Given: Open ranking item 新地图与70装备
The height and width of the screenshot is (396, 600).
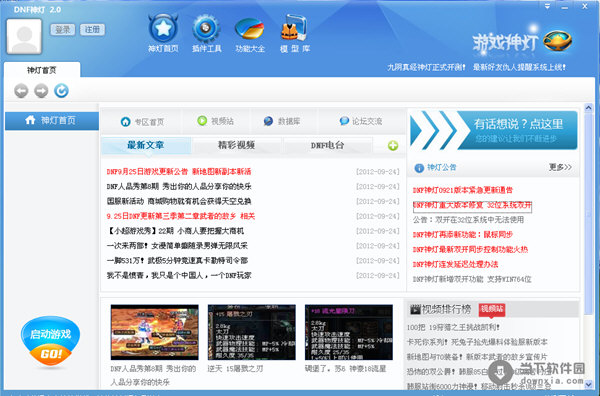Looking at the screenshot, I should [477, 357].
